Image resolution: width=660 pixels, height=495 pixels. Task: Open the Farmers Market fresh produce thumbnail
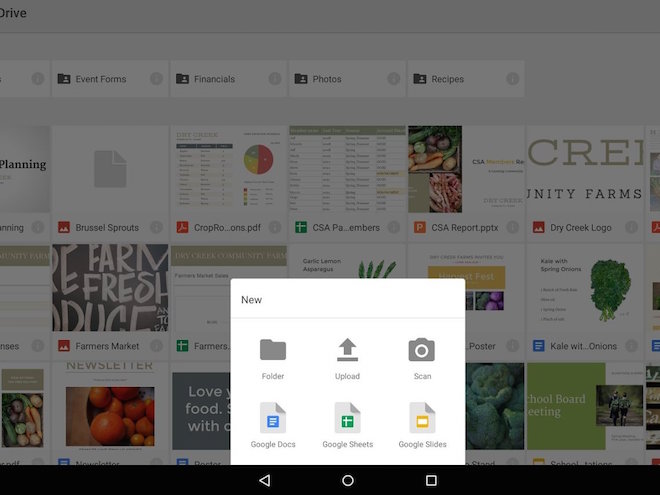tap(110, 288)
